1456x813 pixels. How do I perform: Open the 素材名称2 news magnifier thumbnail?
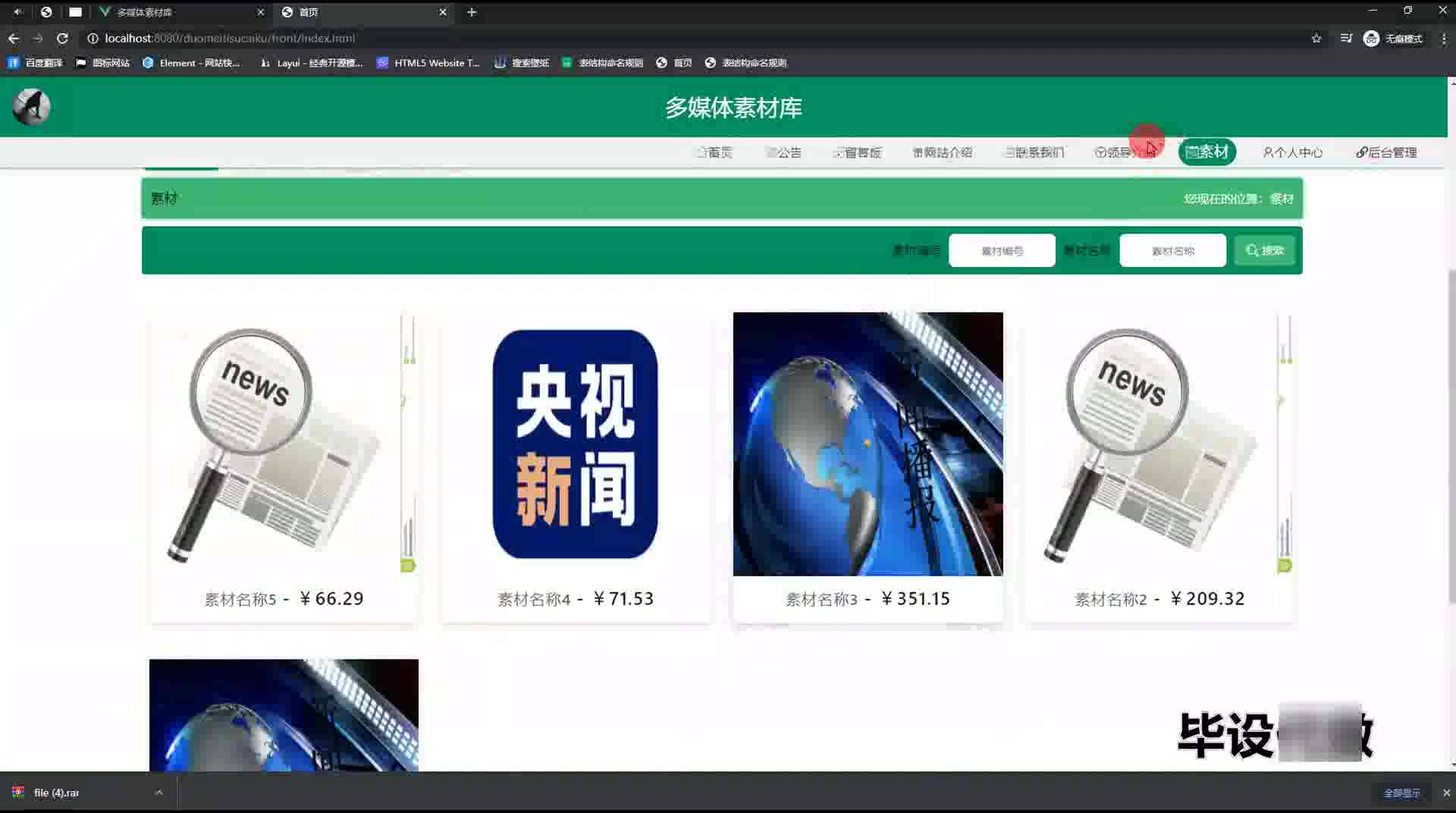click(x=1159, y=444)
